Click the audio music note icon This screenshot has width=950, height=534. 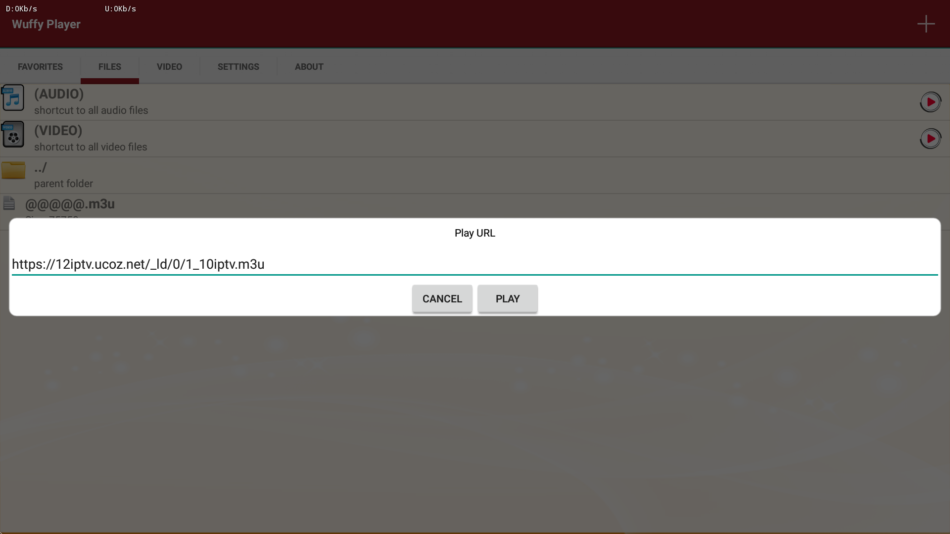click(12, 99)
